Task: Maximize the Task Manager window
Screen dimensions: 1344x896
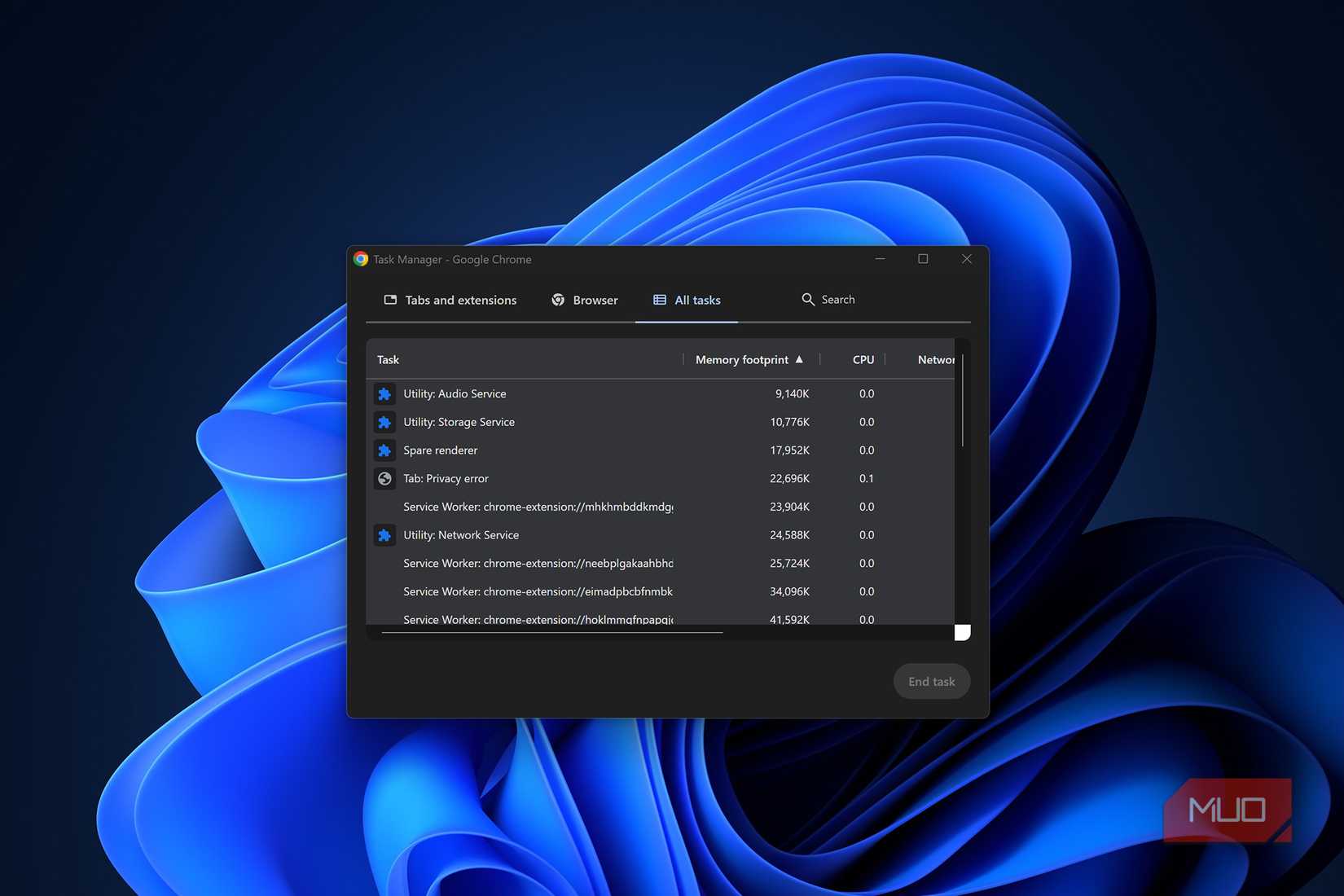Action: (x=923, y=259)
